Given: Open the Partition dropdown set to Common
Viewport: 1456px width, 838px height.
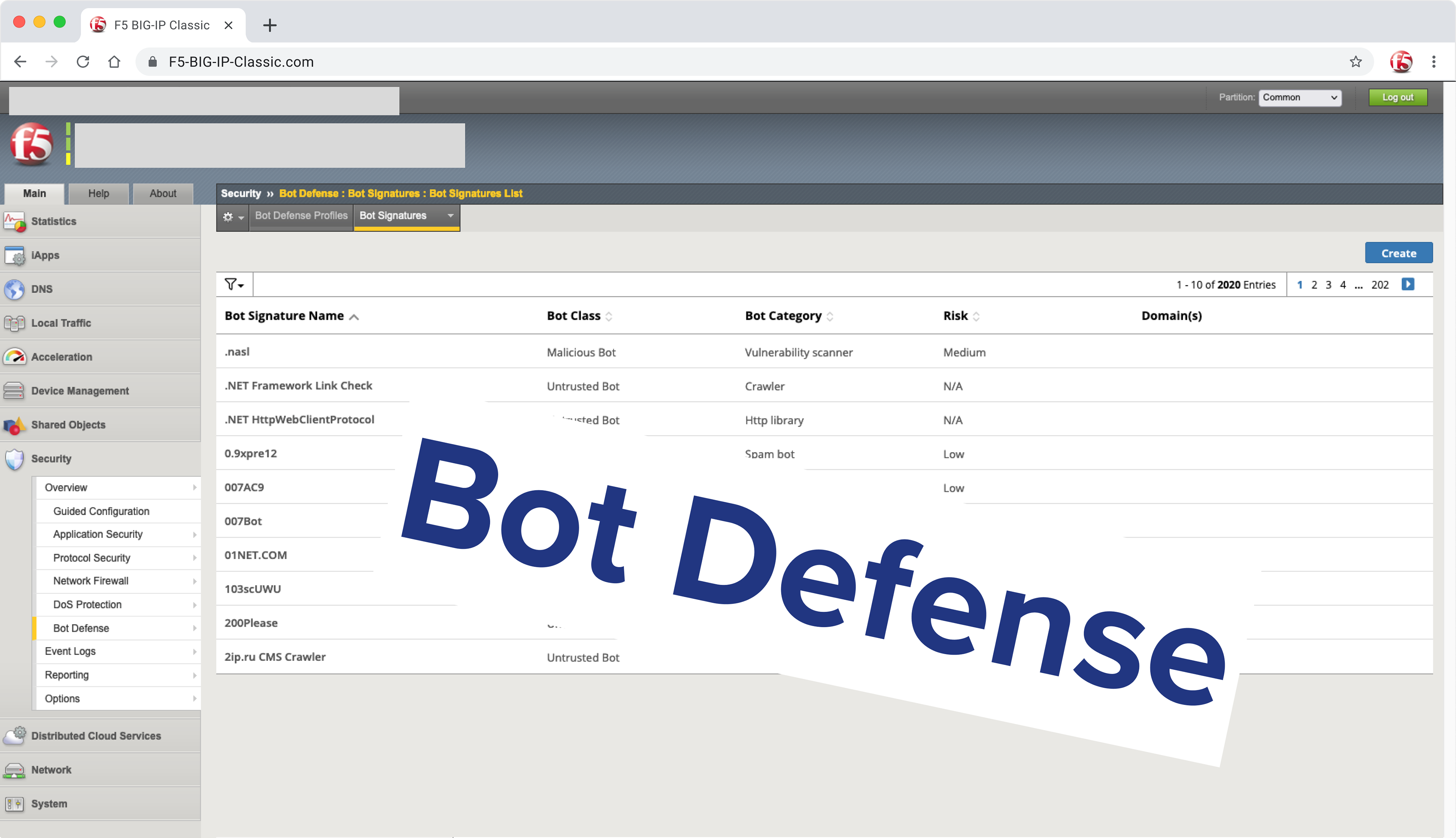Looking at the screenshot, I should click(x=1299, y=97).
